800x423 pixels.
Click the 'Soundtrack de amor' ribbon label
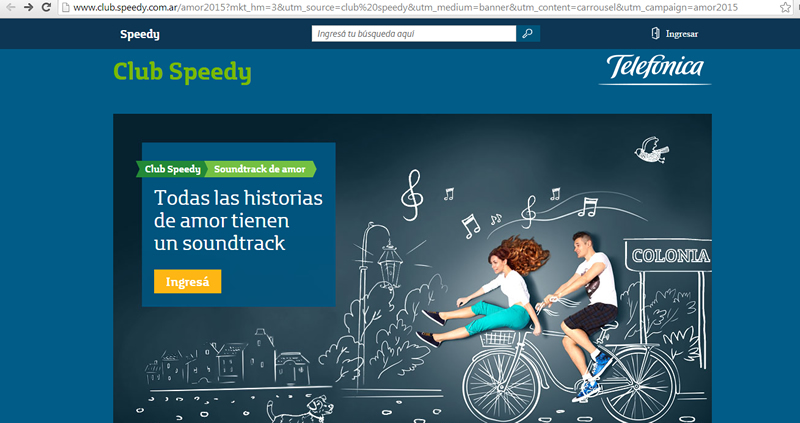pos(260,169)
